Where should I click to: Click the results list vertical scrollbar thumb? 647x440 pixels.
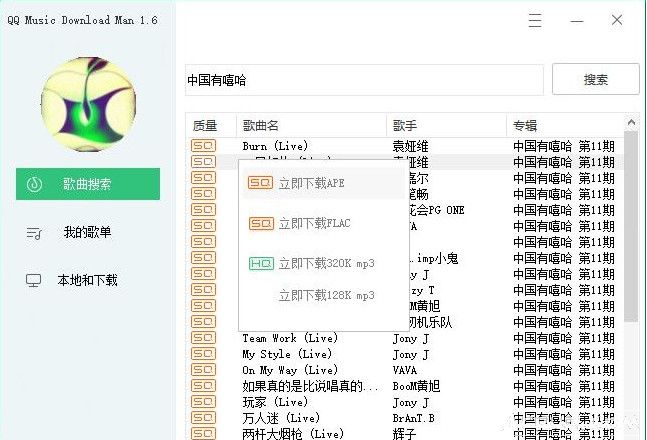[x=631, y=226]
